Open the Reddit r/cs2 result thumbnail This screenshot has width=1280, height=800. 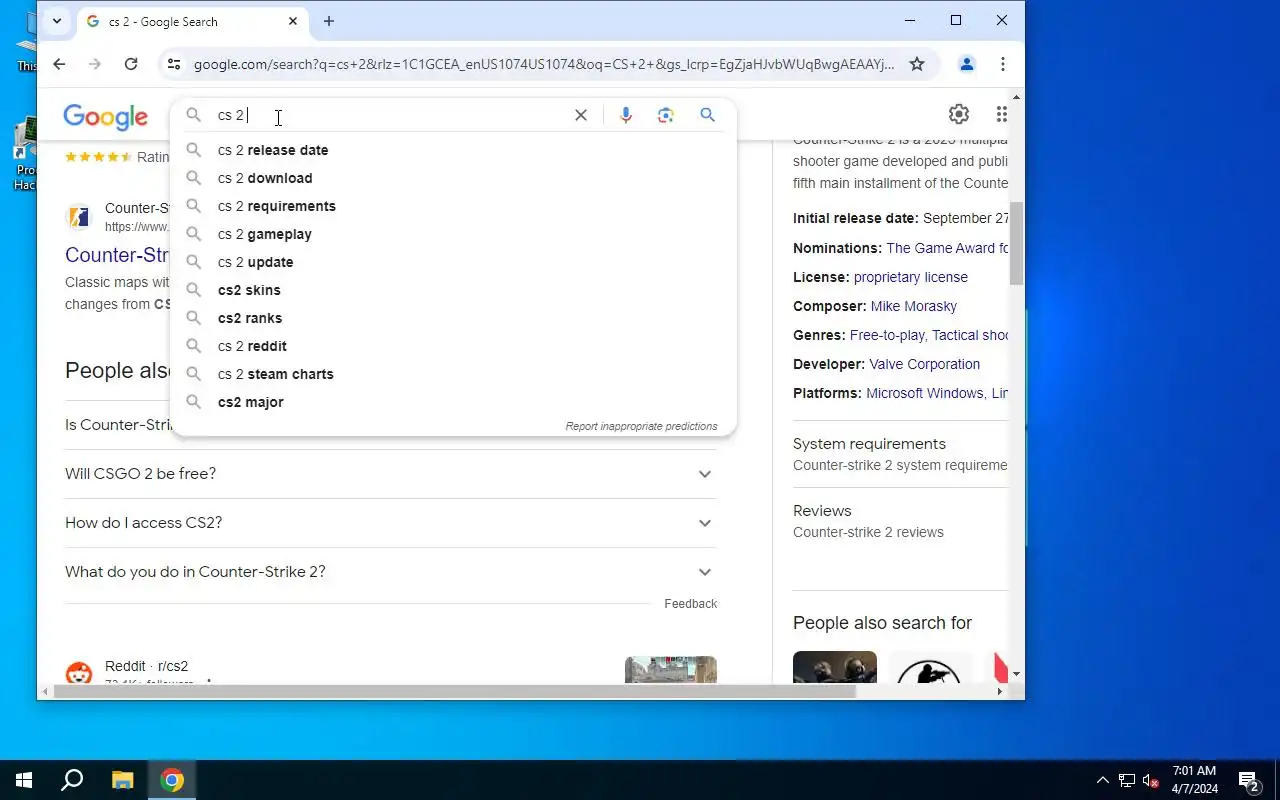coord(671,669)
